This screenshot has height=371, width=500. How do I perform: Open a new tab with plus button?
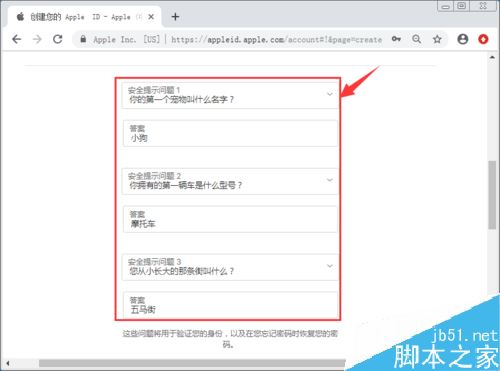(x=175, y=16)
